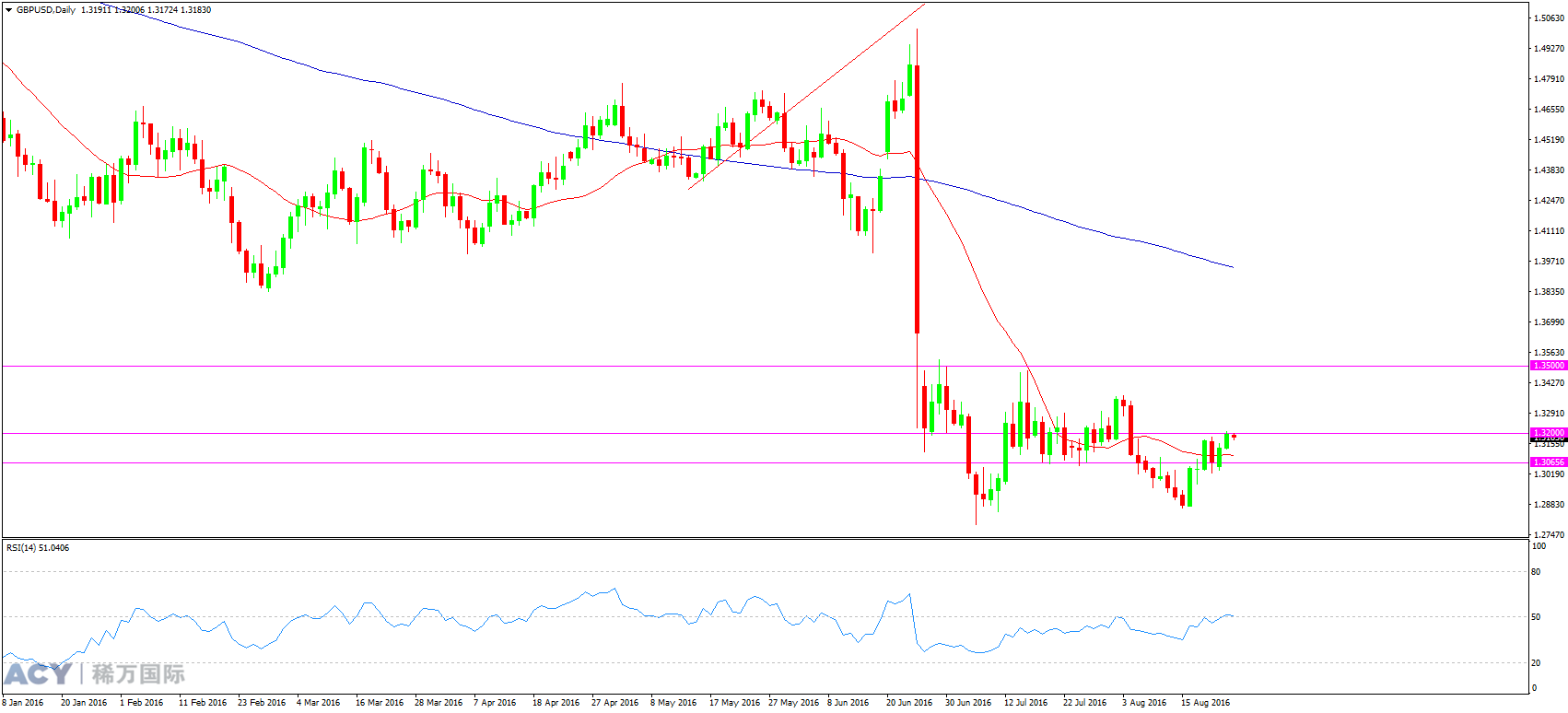The width and height of the screenshot is (1568, 713).
Task: Click the 1.35630 price axis value
Action: pos(1549,352)
